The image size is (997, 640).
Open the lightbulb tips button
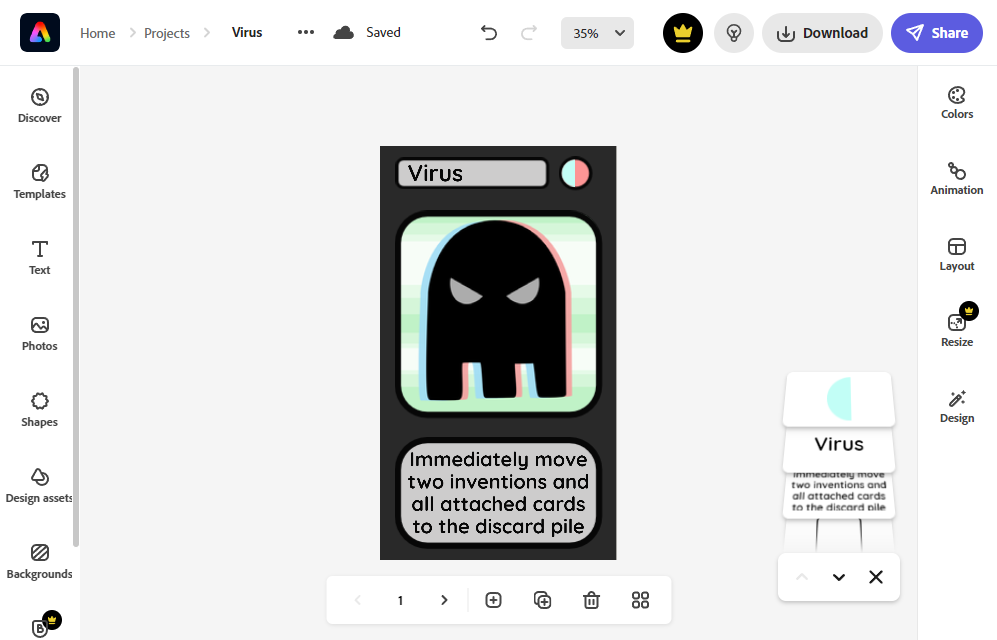pos(734,33)
